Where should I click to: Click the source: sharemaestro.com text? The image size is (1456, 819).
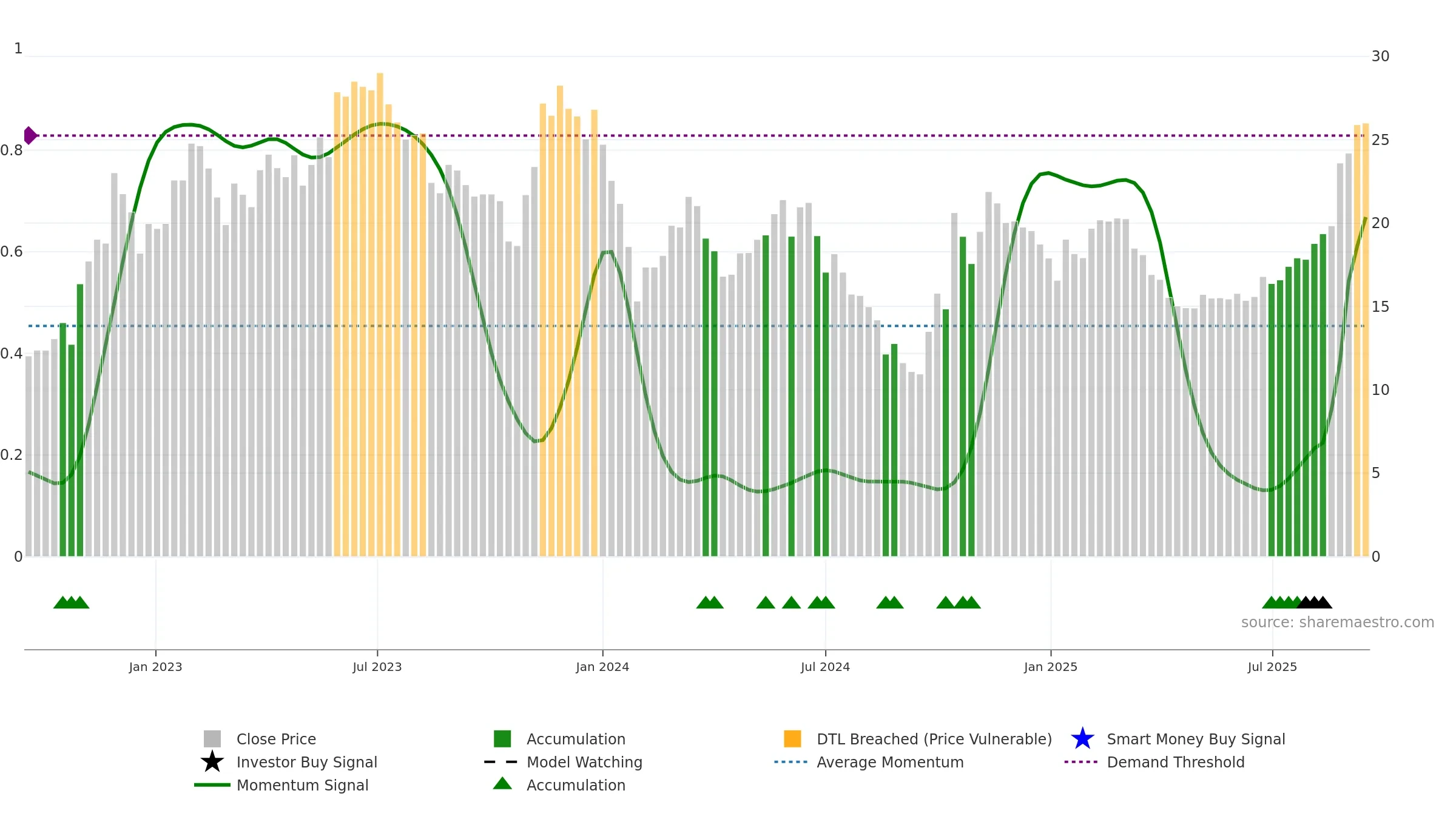point(1338,622)
